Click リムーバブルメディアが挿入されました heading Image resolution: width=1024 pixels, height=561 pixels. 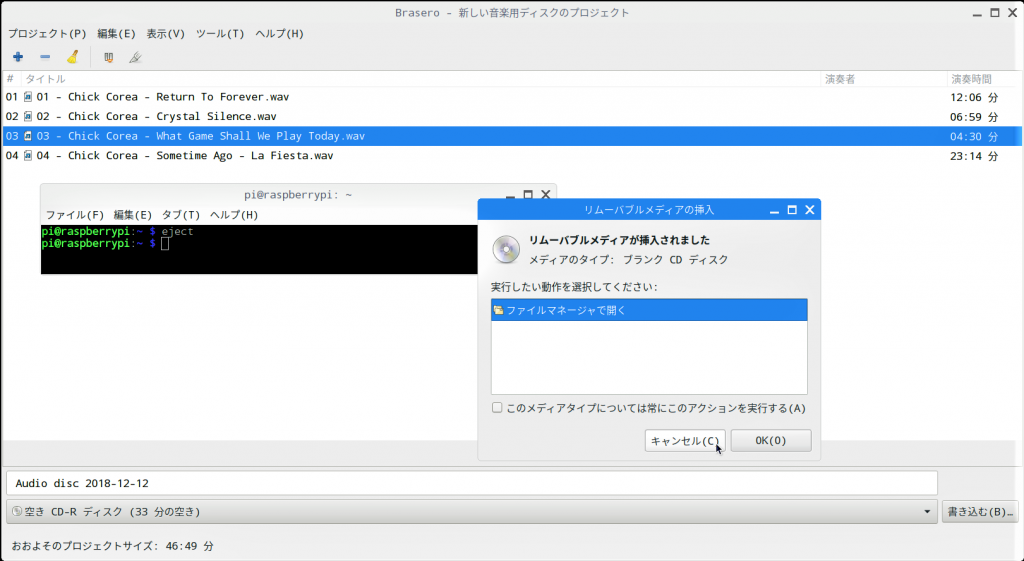click(x=619, y=240)
